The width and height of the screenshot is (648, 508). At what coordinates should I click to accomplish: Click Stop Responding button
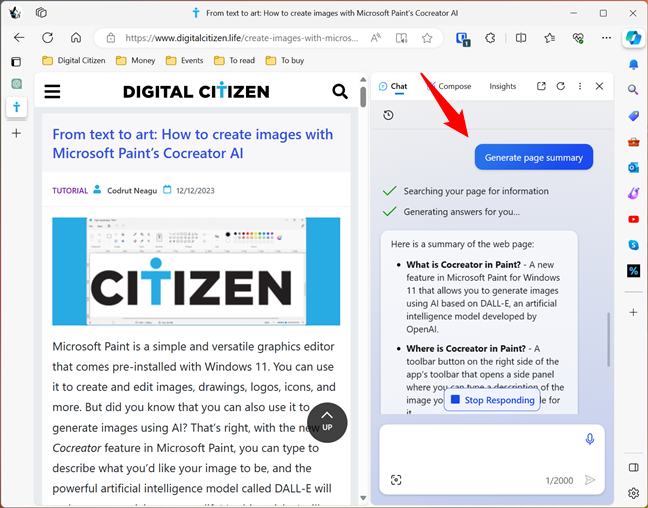tap(492, 400)
